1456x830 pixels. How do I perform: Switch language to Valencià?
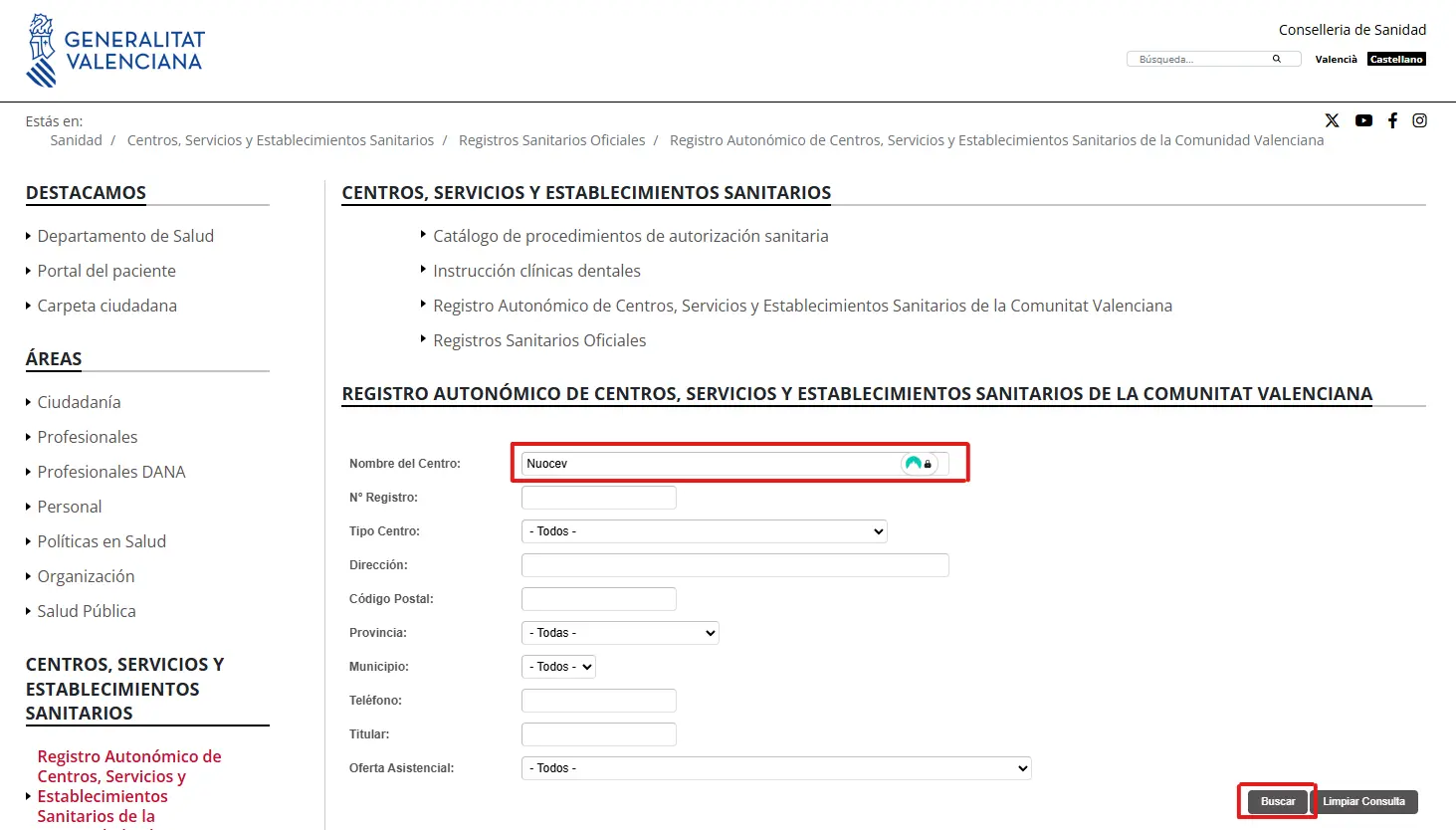(x=1336, y=60)
